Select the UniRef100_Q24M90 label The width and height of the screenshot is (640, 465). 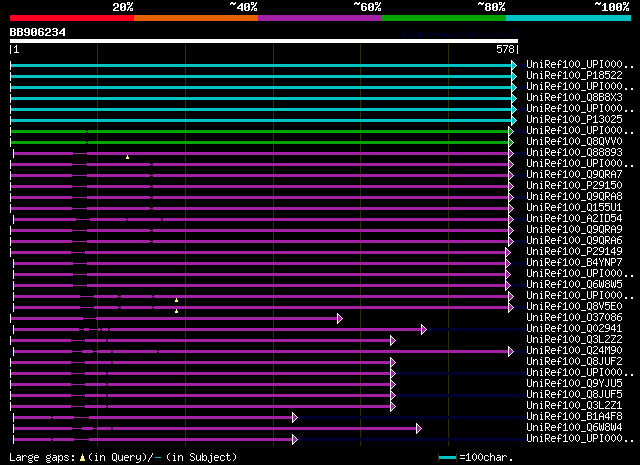(574, 351)
